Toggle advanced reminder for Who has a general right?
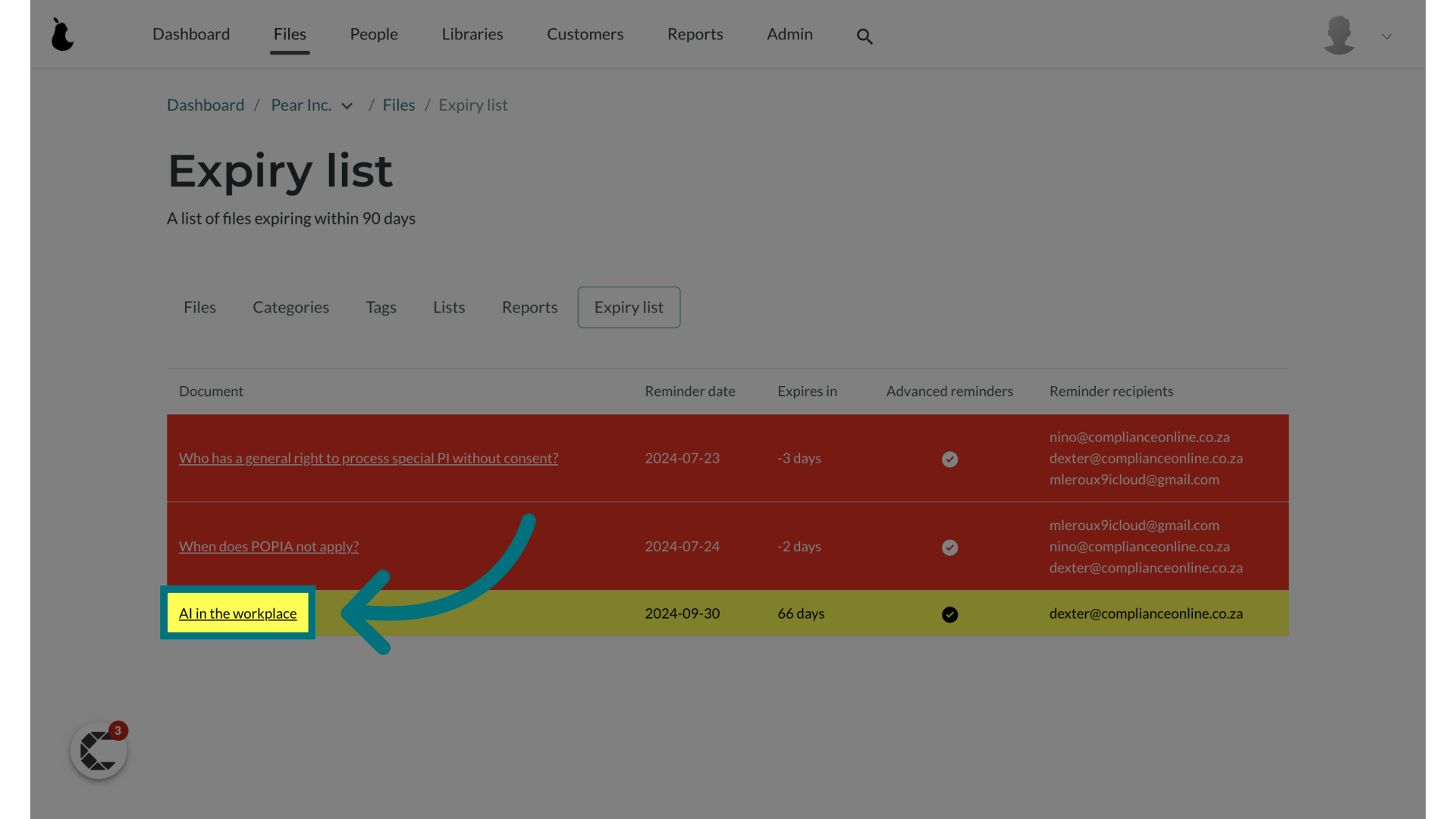This screenshot has height=819, width=1456. 949,458
